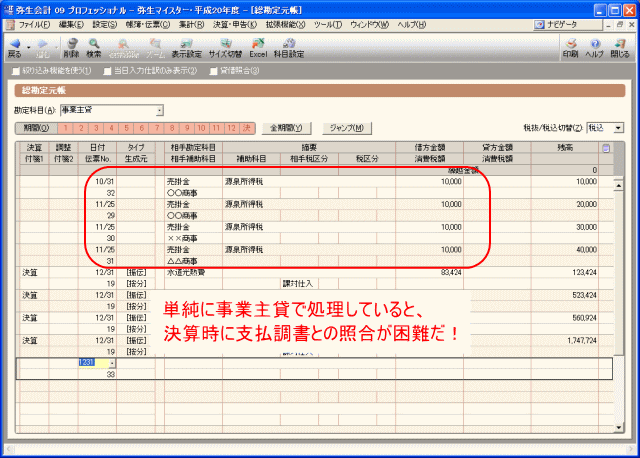
Task: Enable 絞り込み機能を使う checkbox
Action: tap(16, 71)
